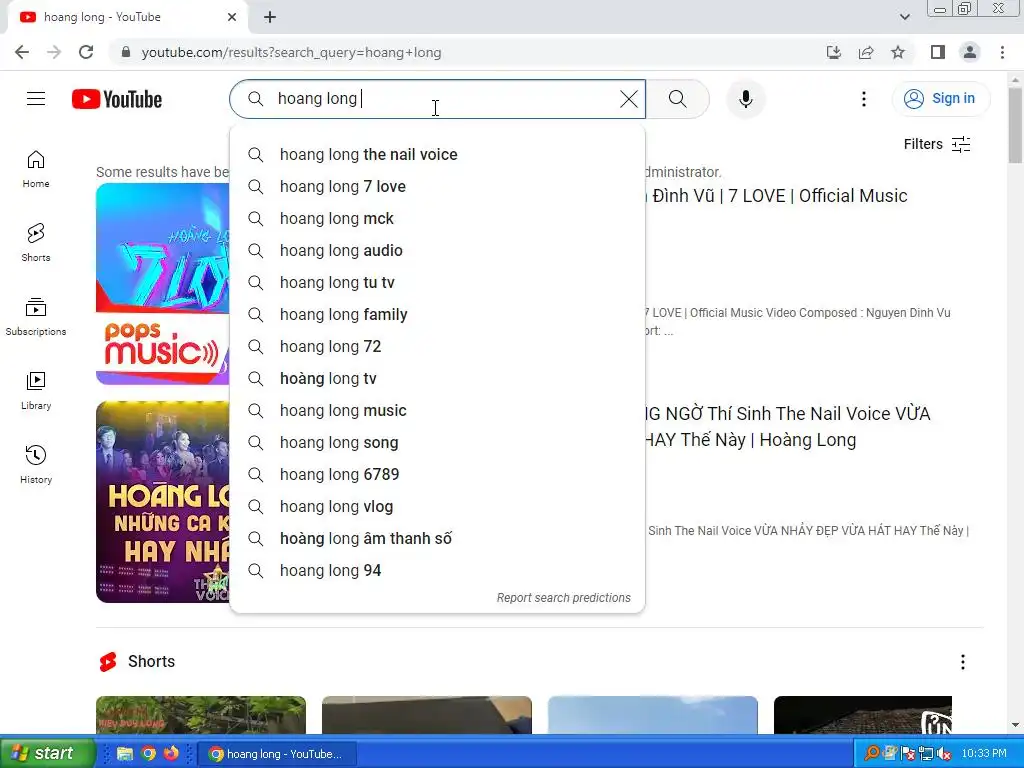Open Chrome's three-dot menu
Screen dimensions: 1024x768
(1002, 52)
